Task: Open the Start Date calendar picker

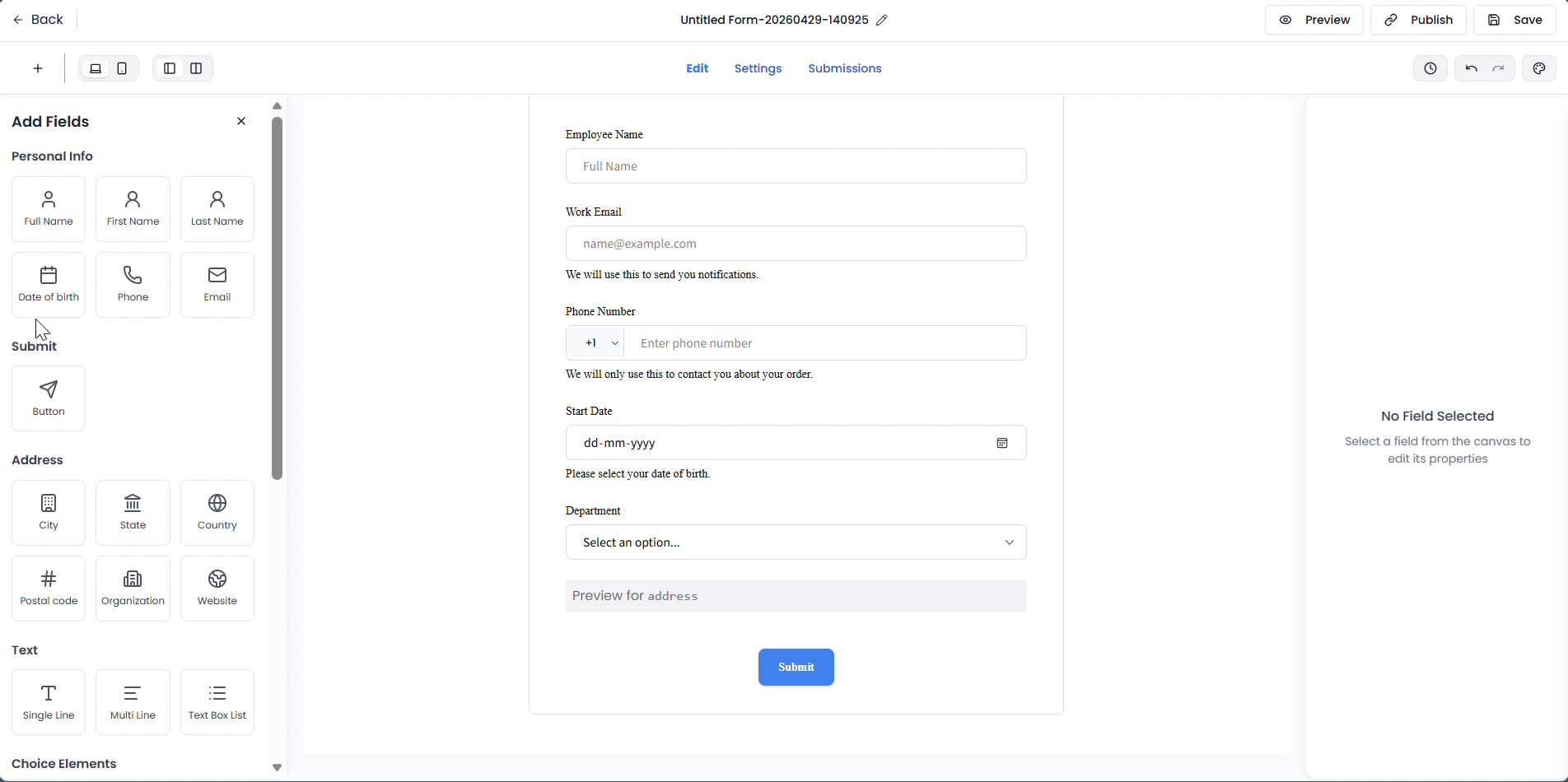Action: point(1002,443)
